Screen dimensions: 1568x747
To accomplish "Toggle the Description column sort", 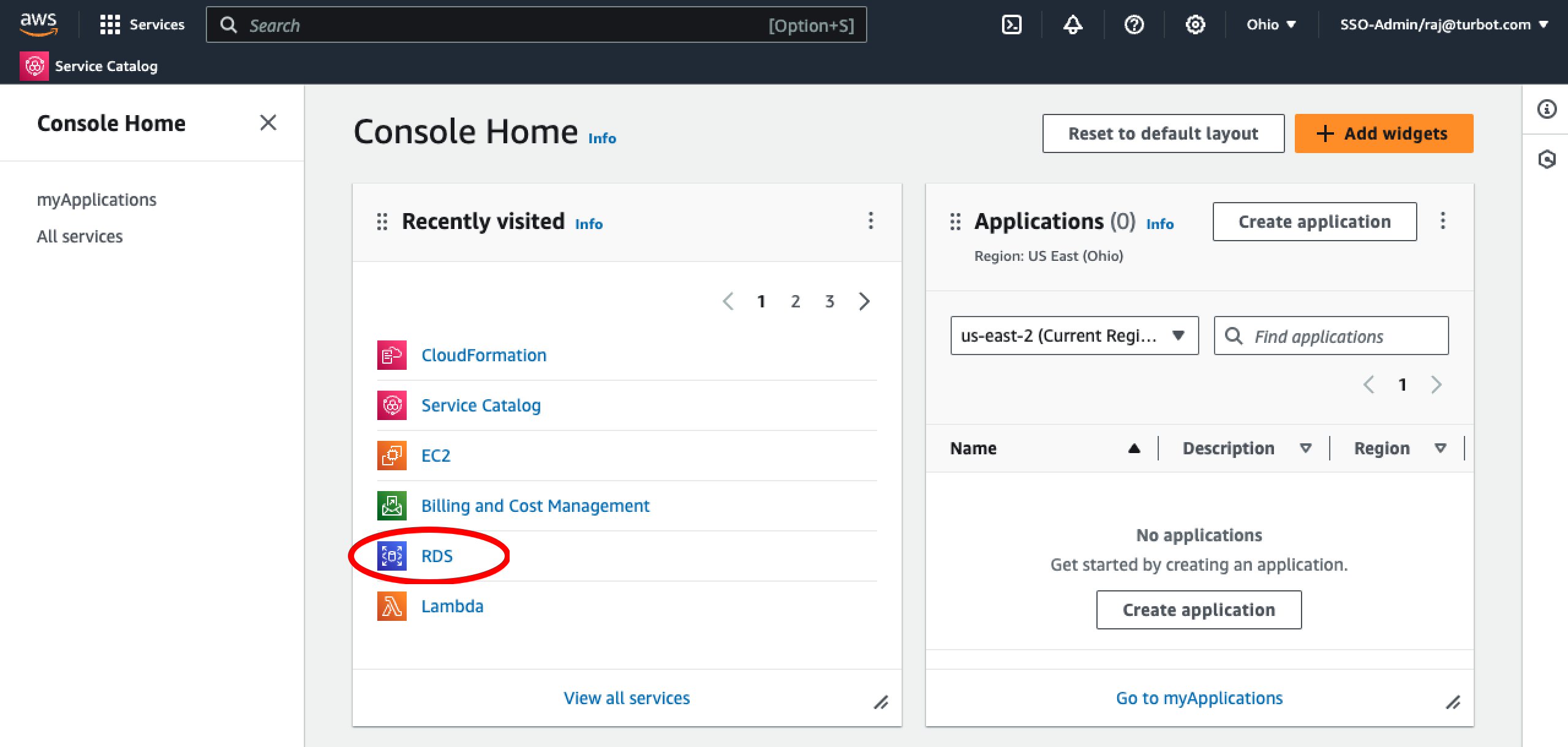I will [1306, 448].
